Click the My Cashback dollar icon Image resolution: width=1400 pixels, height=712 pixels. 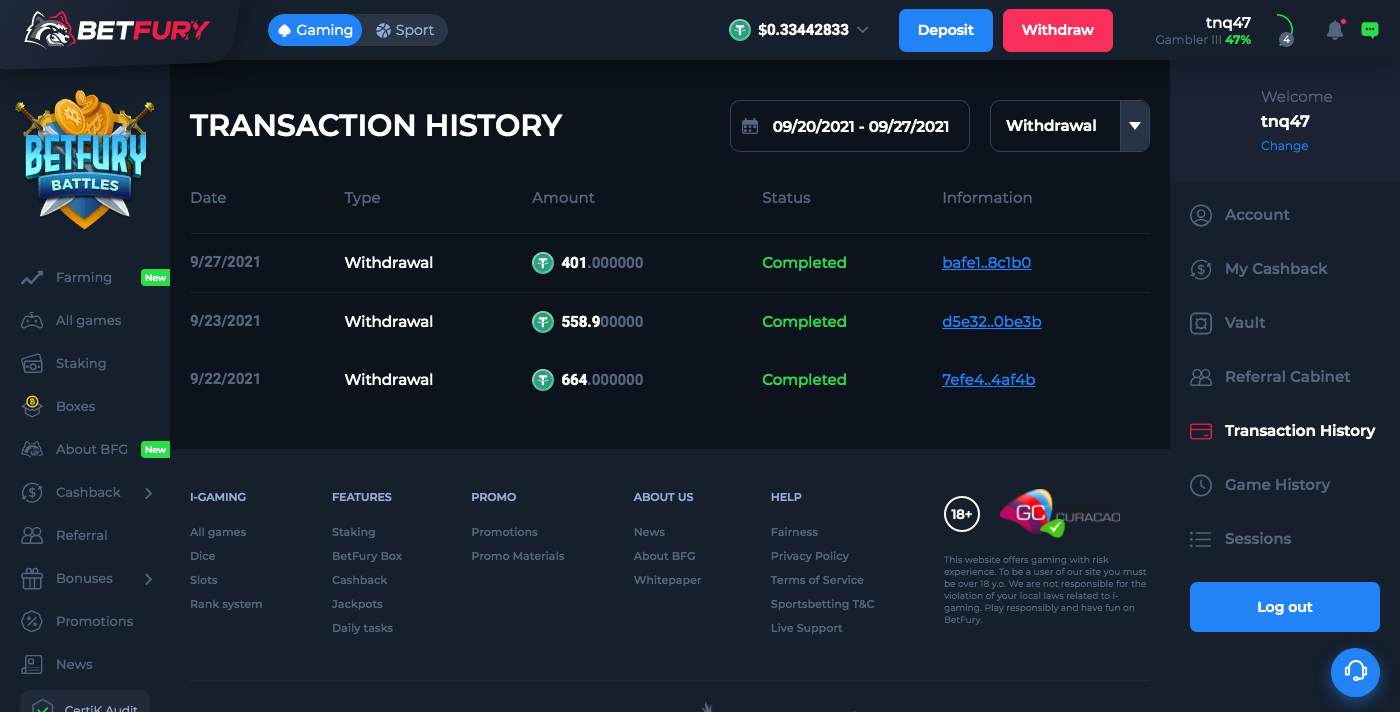tap(1201, 269)
